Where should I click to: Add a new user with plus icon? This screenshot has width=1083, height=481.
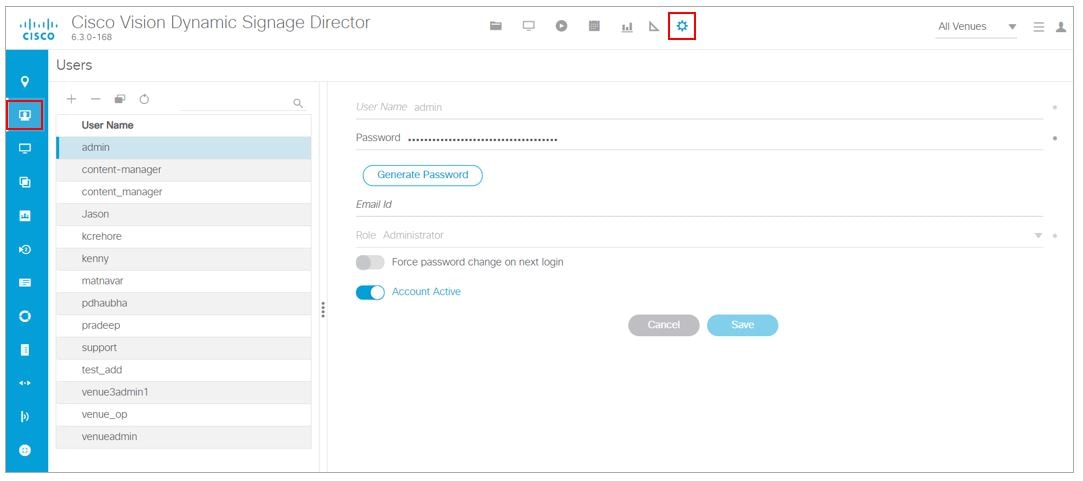click(x=71, y=99)
